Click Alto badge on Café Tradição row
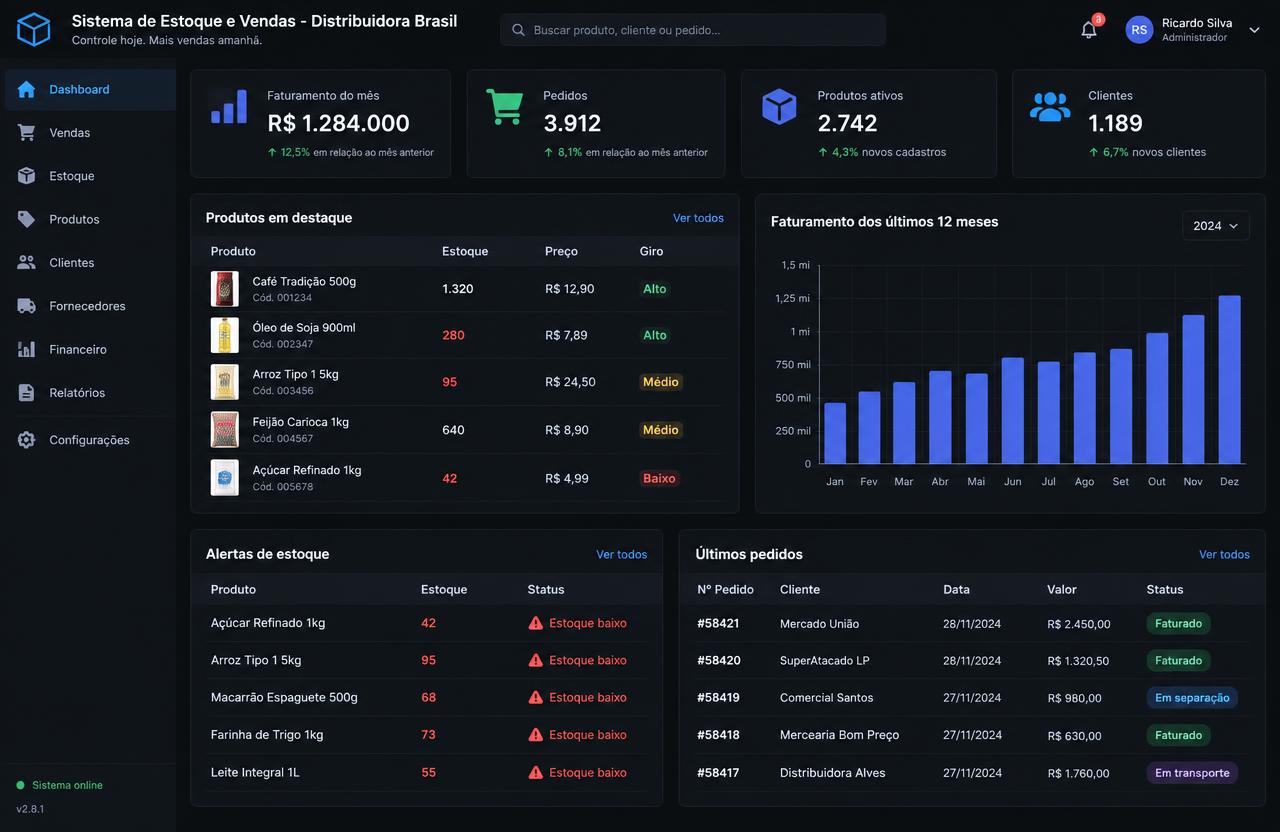1280x832 pixels. pyautogui.click(x=655, y=289)
